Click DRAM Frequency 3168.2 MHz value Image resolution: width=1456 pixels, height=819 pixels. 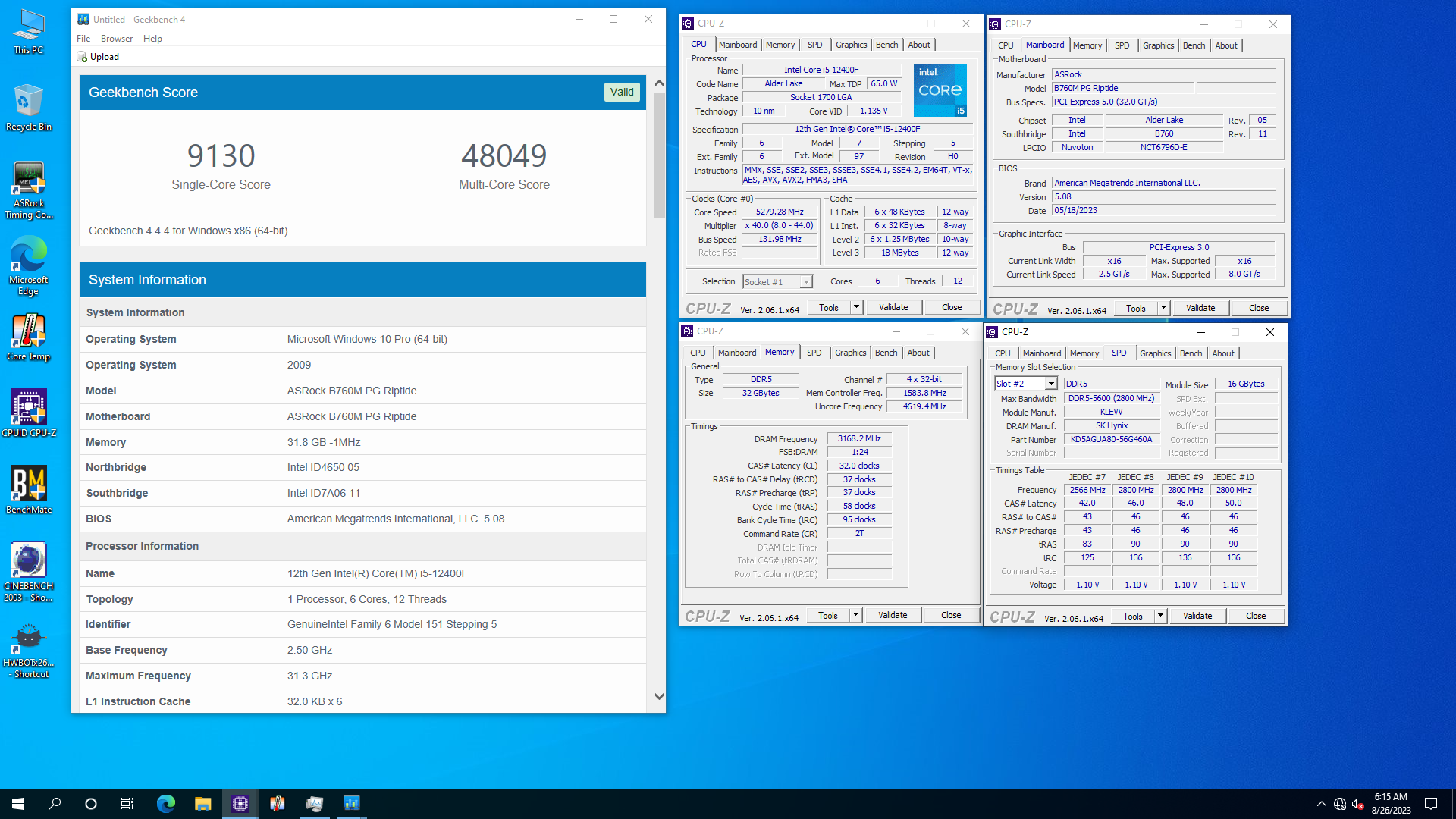(859, 439)
